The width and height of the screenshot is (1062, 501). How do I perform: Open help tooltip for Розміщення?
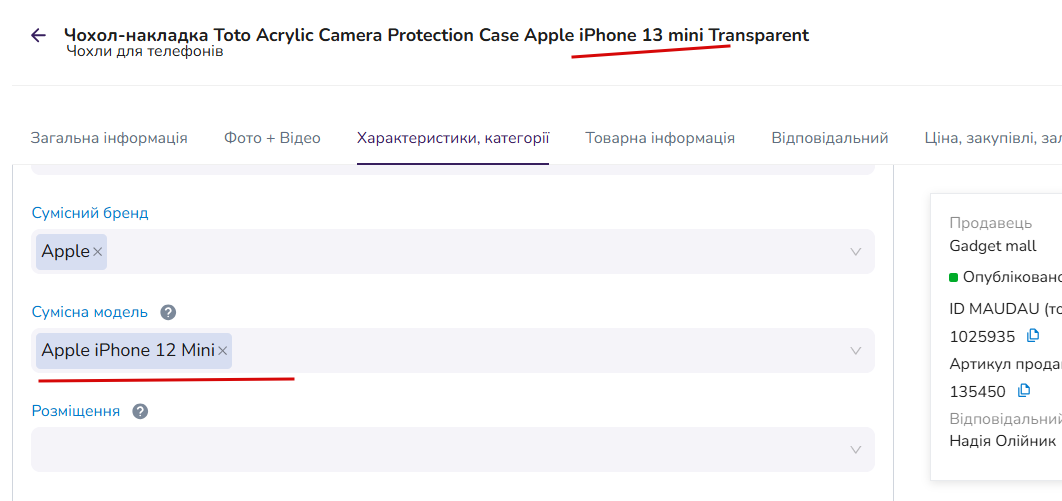(x=140, y=412)
